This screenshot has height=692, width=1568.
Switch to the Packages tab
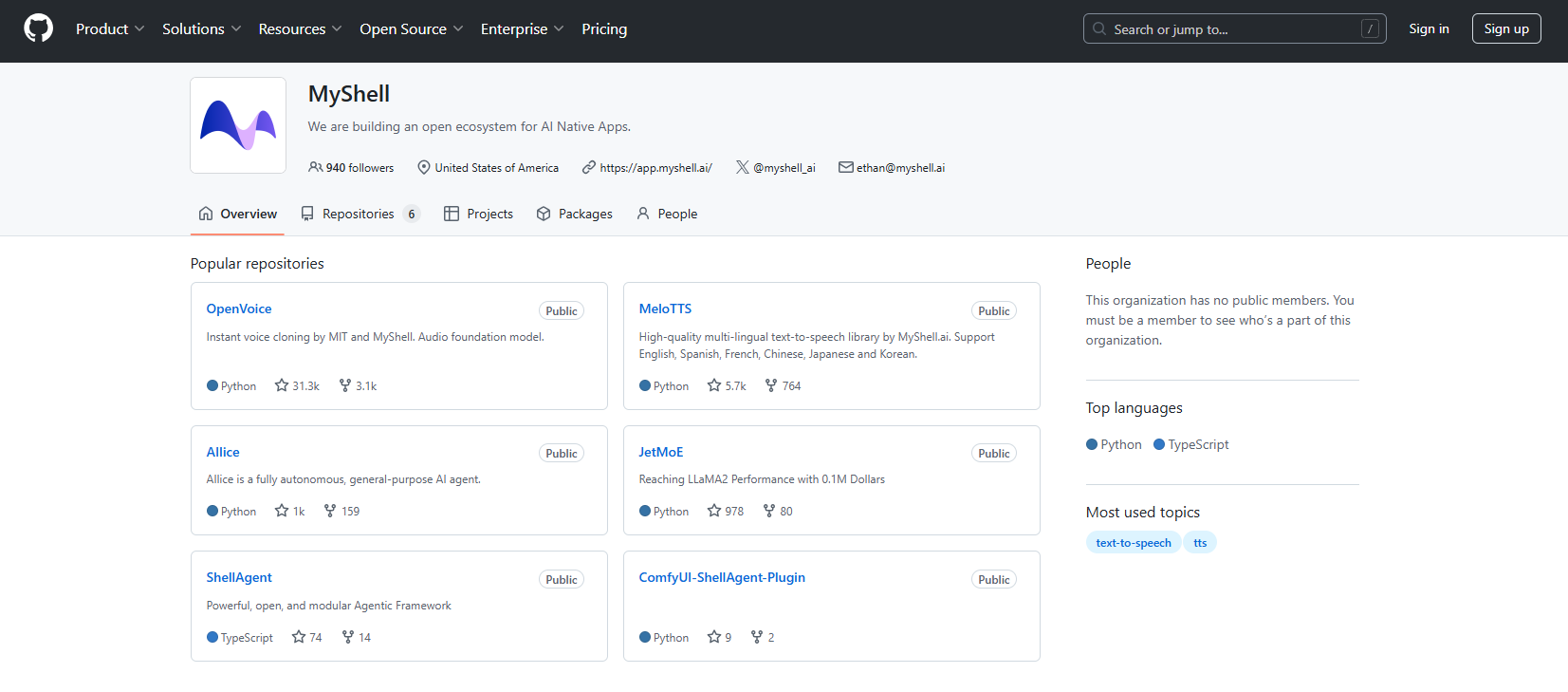[574, 214]
